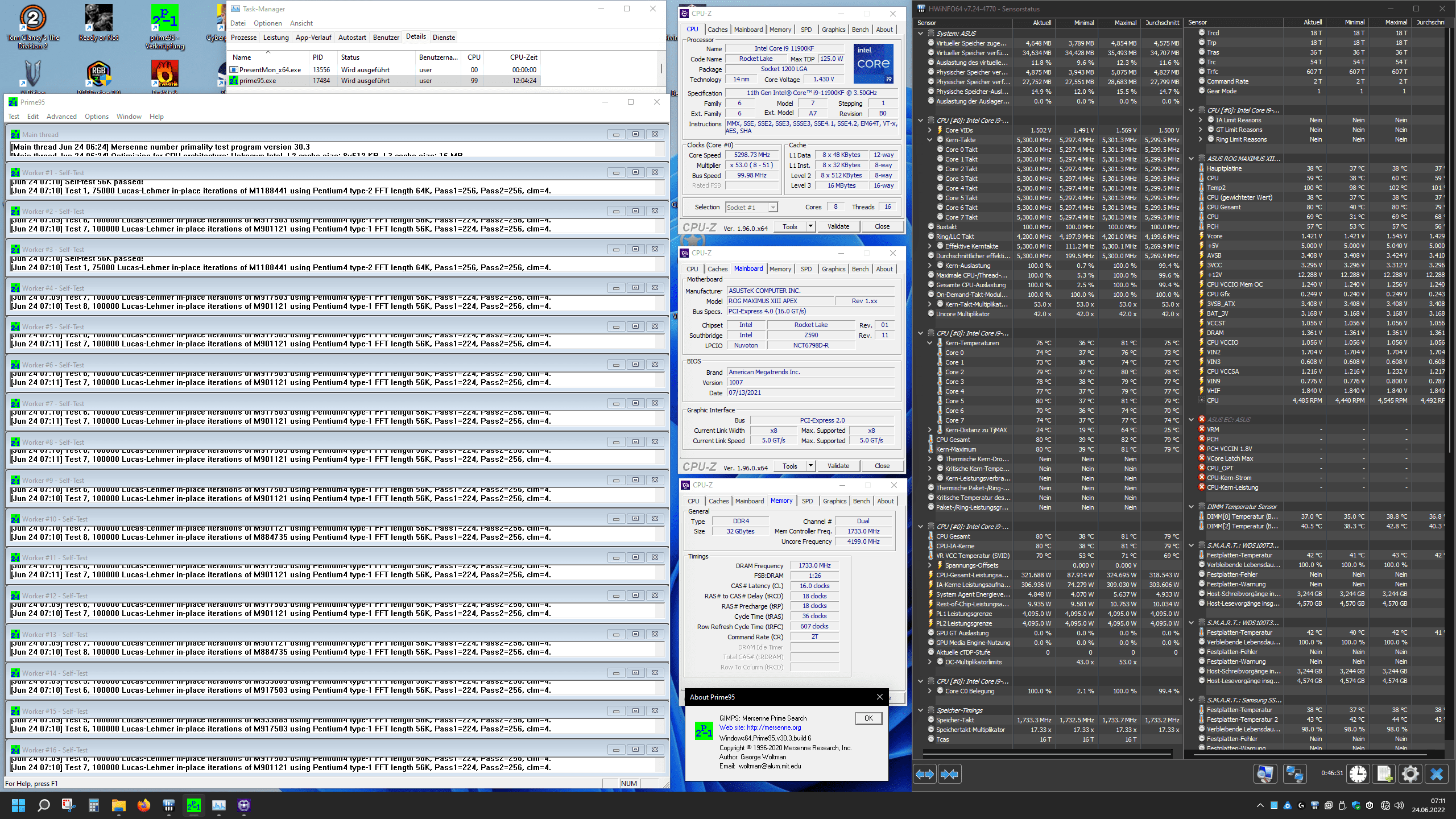Click HWiNFO reset clock timer icon
Image resolution: width=1456 pixels, height=819 pixels.
tap(1358, 774)
